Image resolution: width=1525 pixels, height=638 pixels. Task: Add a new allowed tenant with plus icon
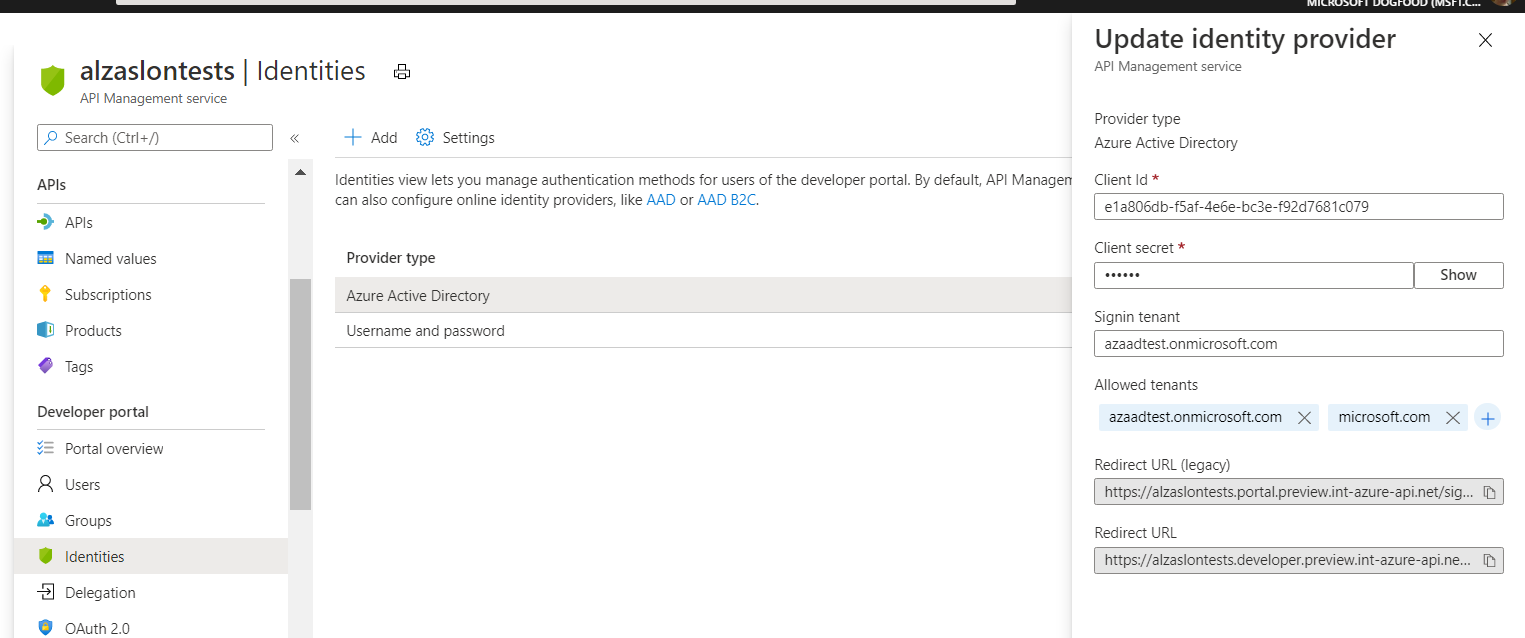[x=1487, y=417]
